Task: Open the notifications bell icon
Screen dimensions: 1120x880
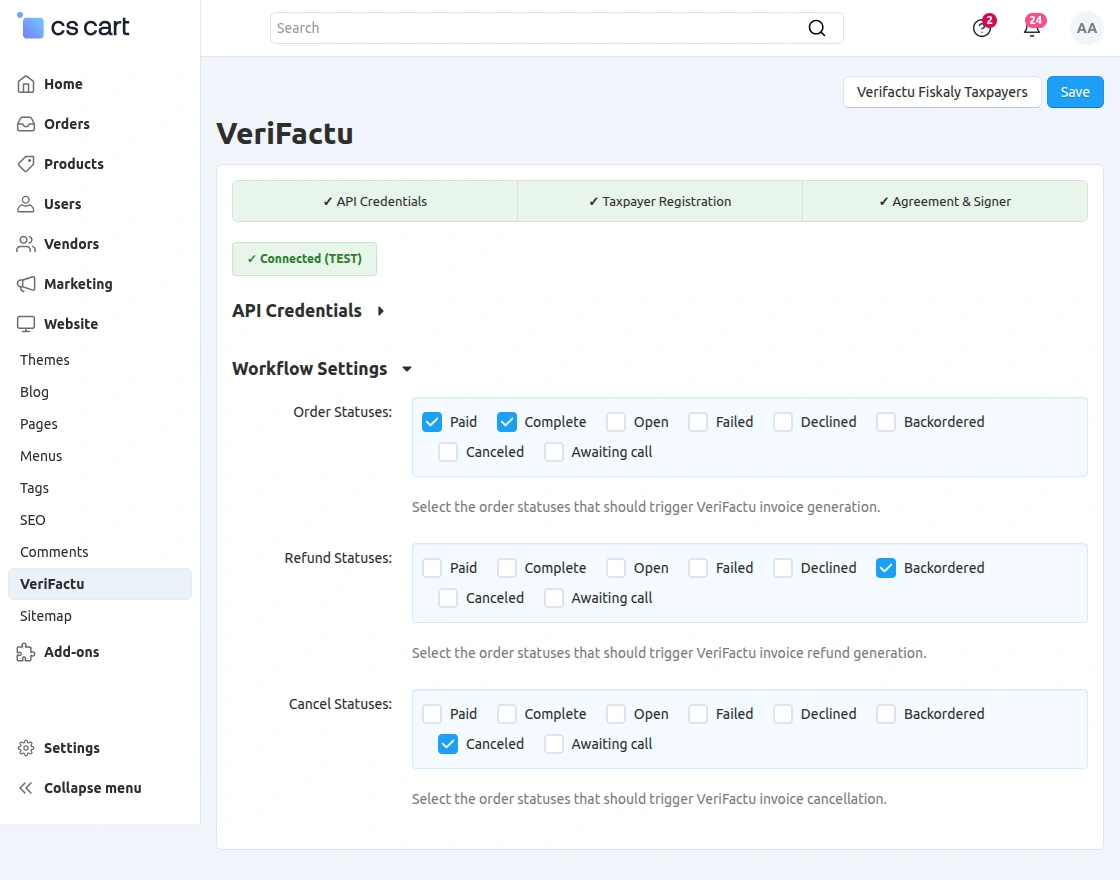Action: point(1032,28)
